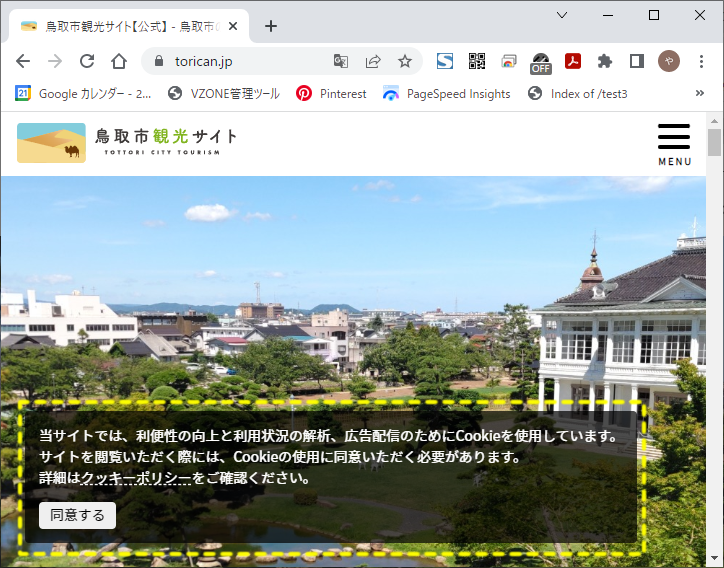This screenshot has height=568, width=724.
Task: Open the Extensions puzzle piece menu
Action: pos(605,61)
